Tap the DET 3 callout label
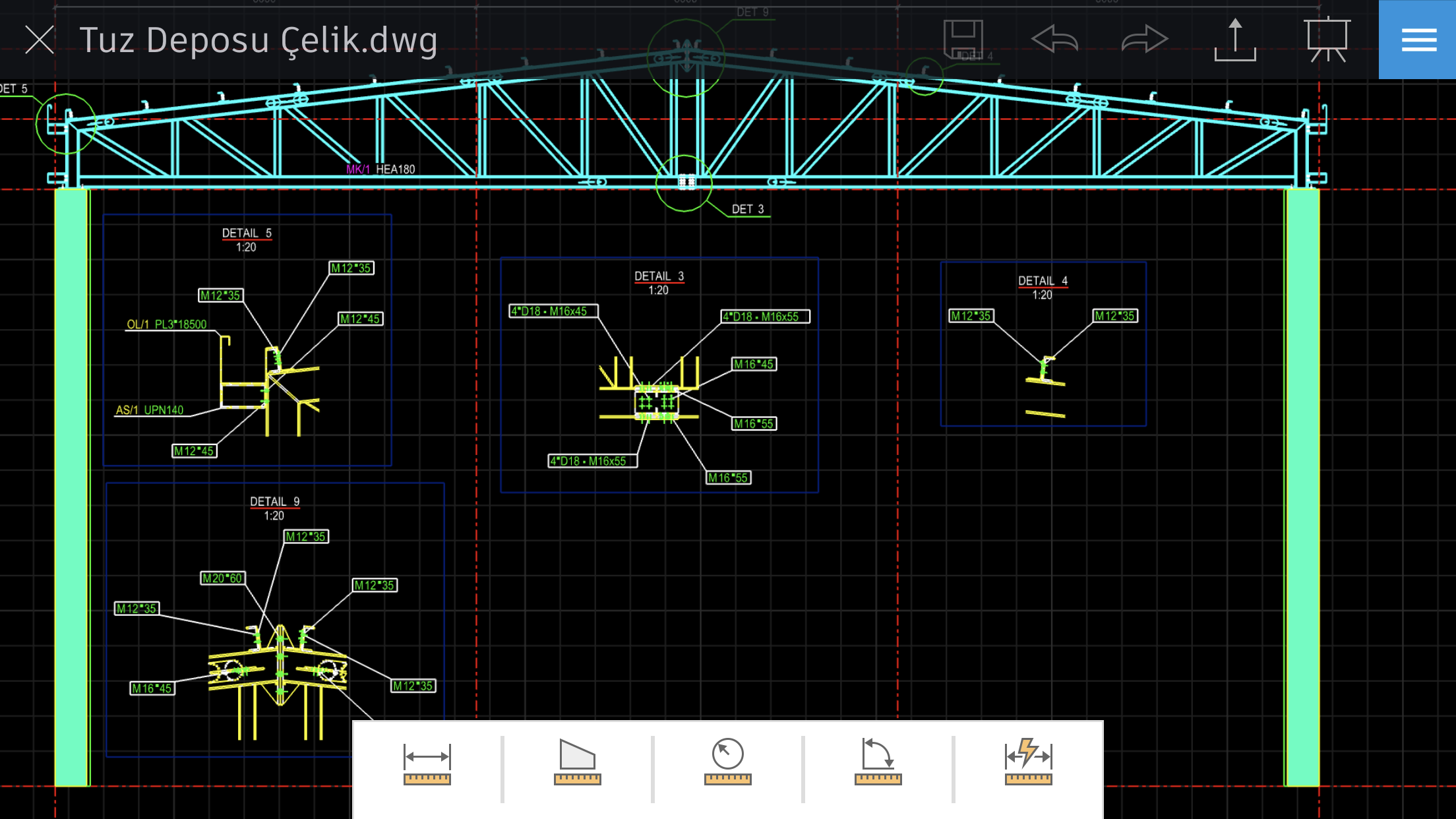Viewport: 1456px width, 819px height. 748,209
